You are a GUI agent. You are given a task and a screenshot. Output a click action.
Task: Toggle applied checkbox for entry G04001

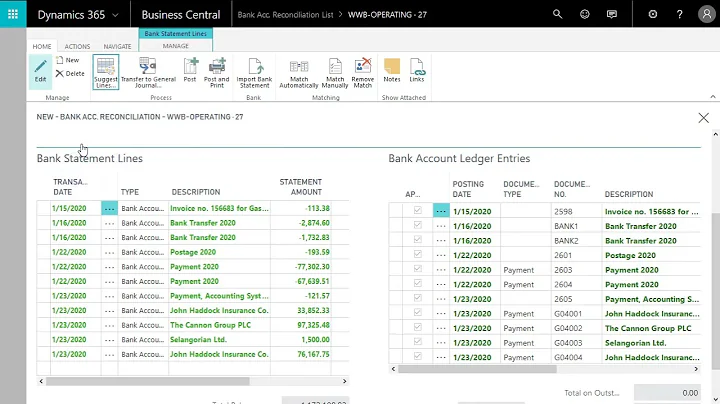point(417,313)
